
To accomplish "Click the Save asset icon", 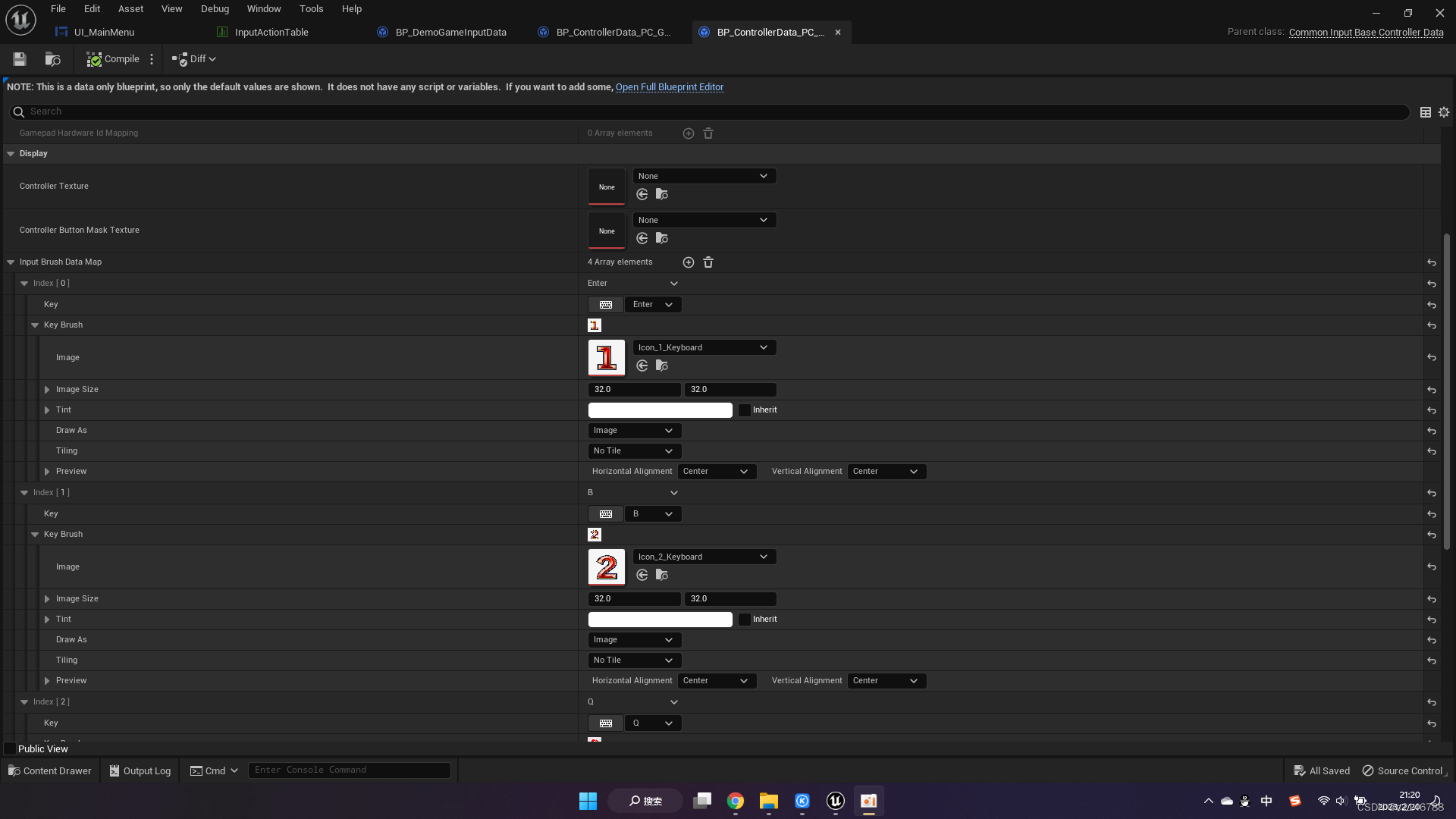I will pyautogui.click(x=20, y=59).
